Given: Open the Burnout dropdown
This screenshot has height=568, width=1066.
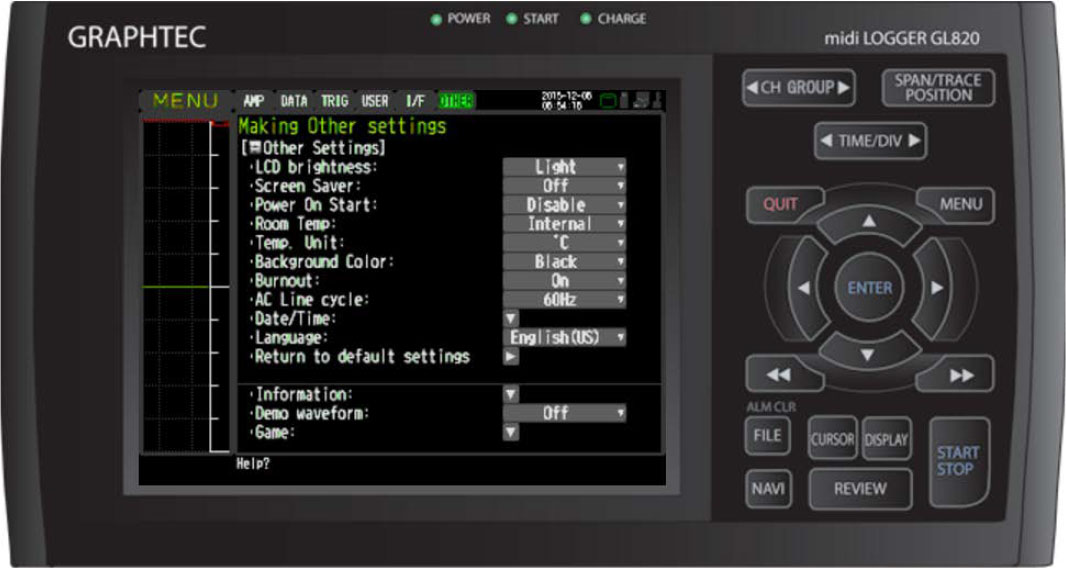Looking at the screenshot, I should point(564,281).
